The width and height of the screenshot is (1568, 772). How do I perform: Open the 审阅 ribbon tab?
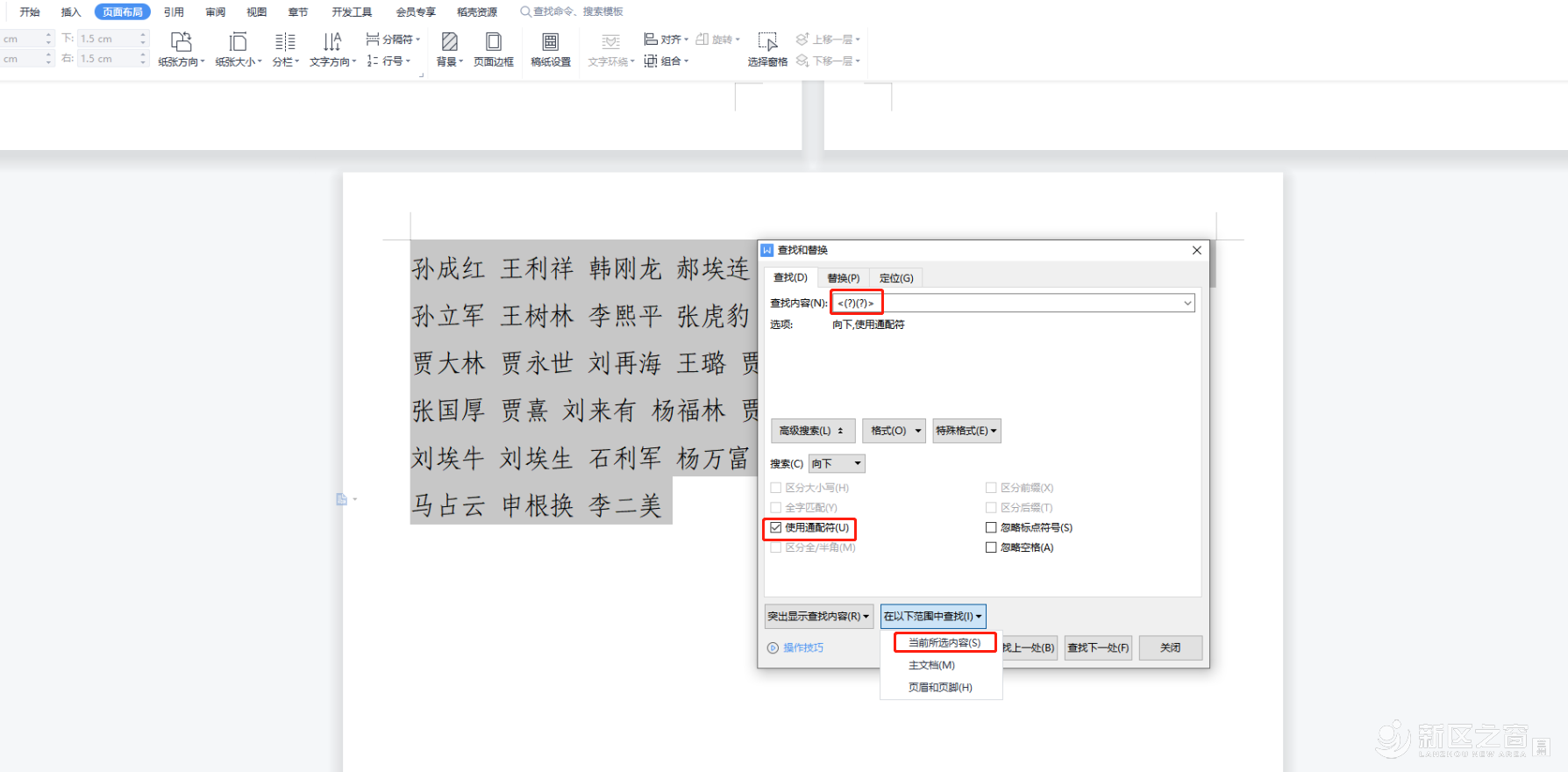tap(215, 11)
